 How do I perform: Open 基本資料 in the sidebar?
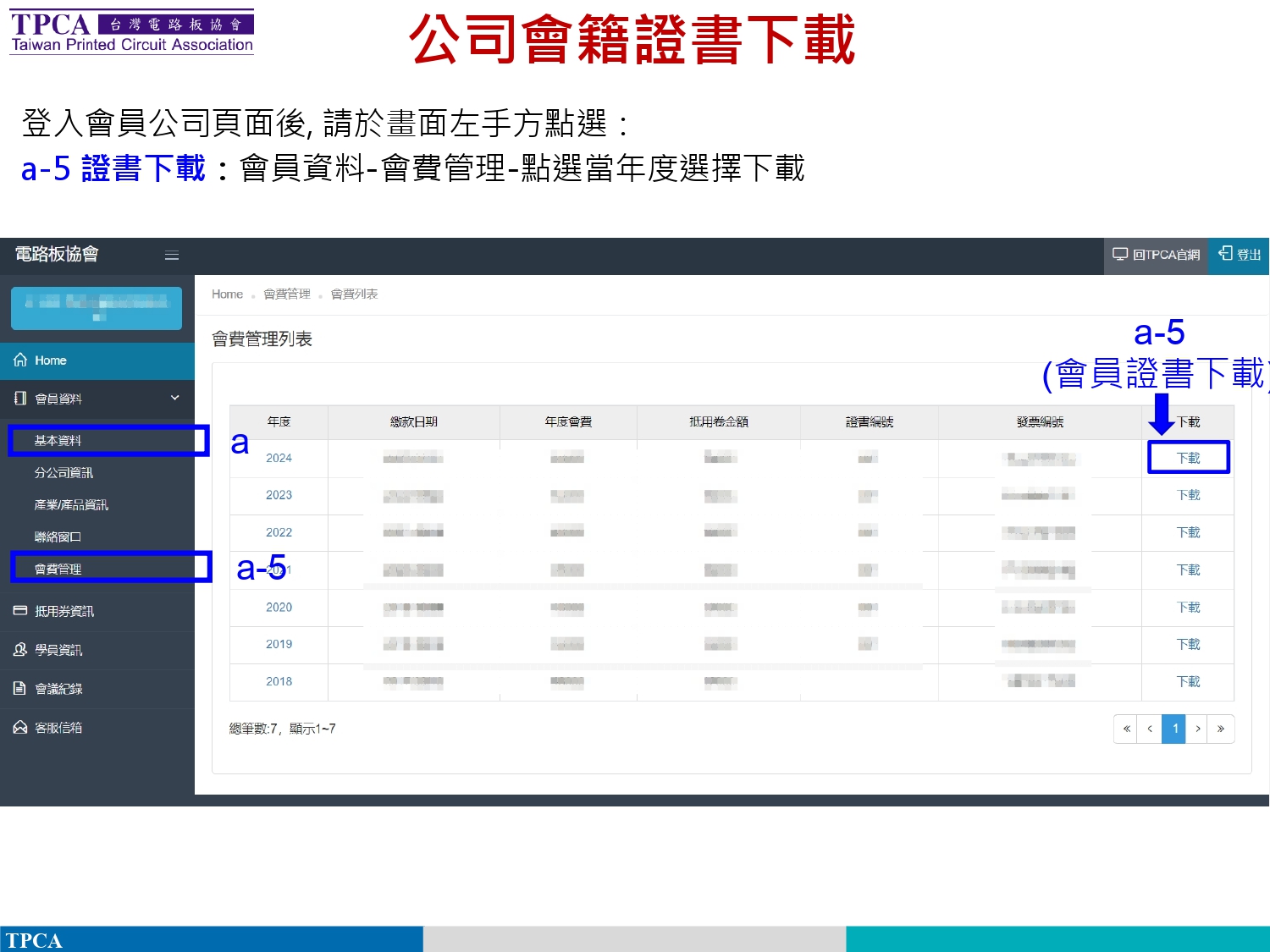(58, 441)
